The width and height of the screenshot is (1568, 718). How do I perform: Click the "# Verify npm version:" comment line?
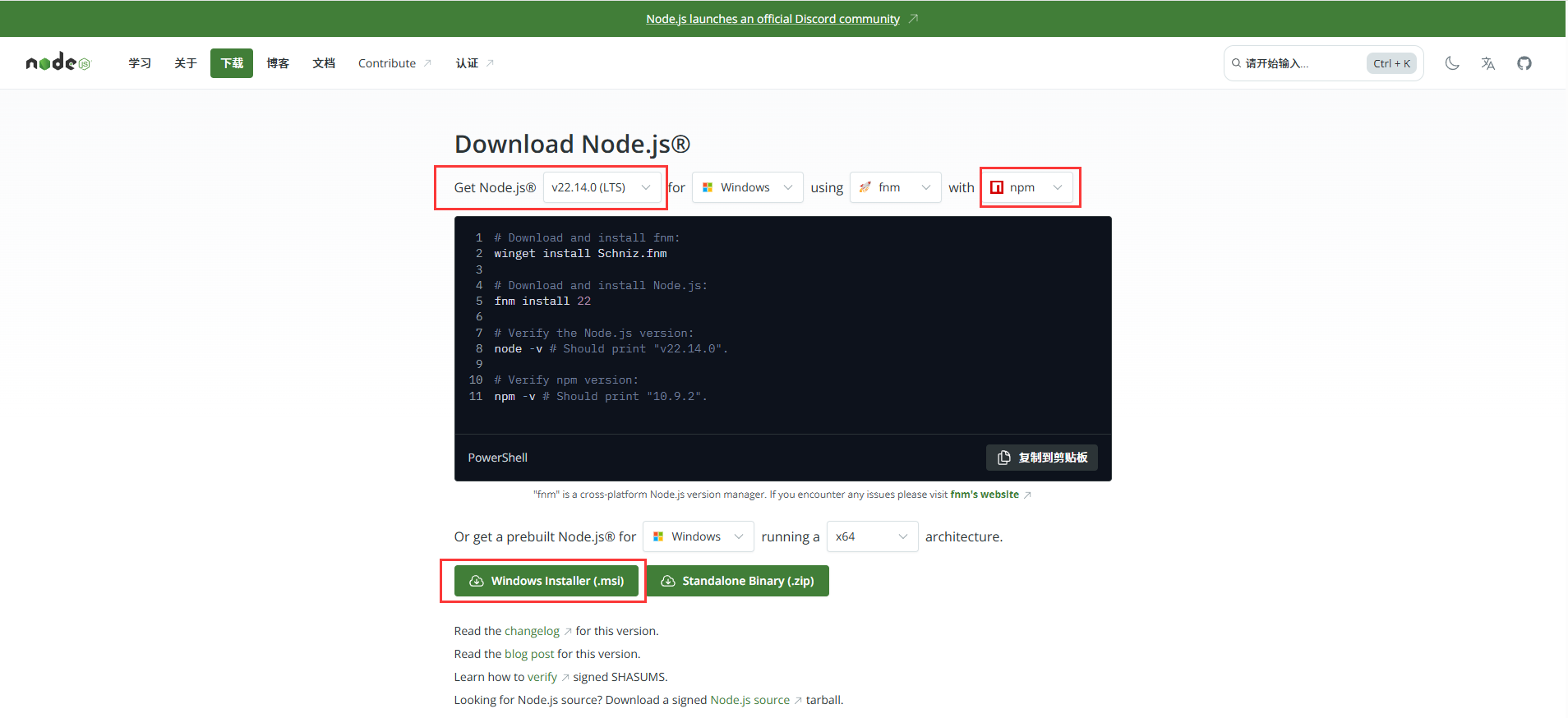(566, 380)
